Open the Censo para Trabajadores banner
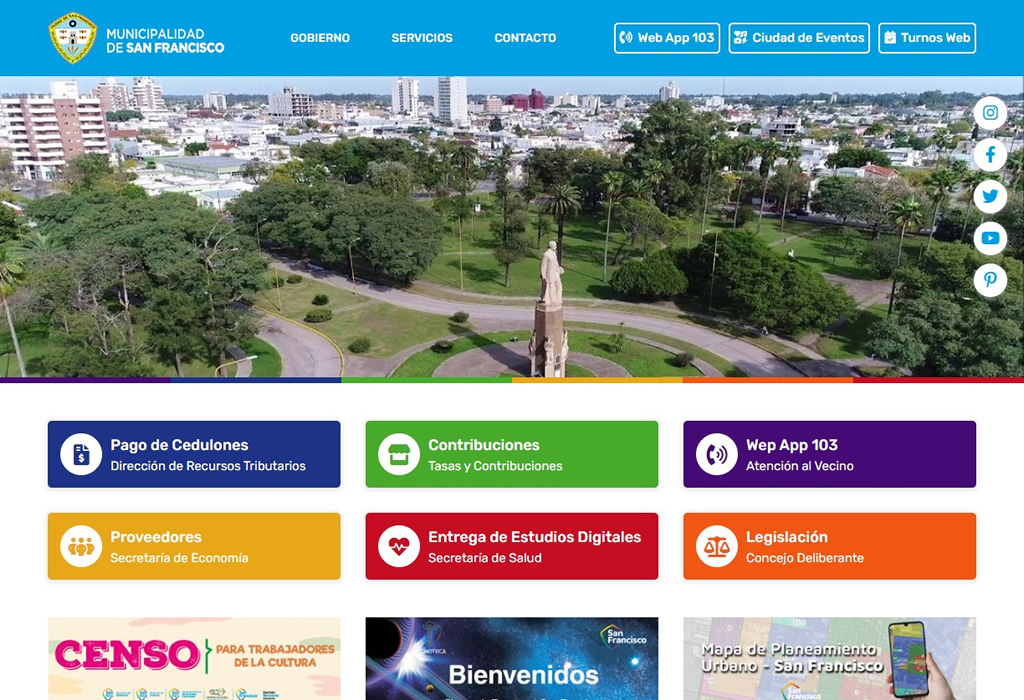 [194, 658]
